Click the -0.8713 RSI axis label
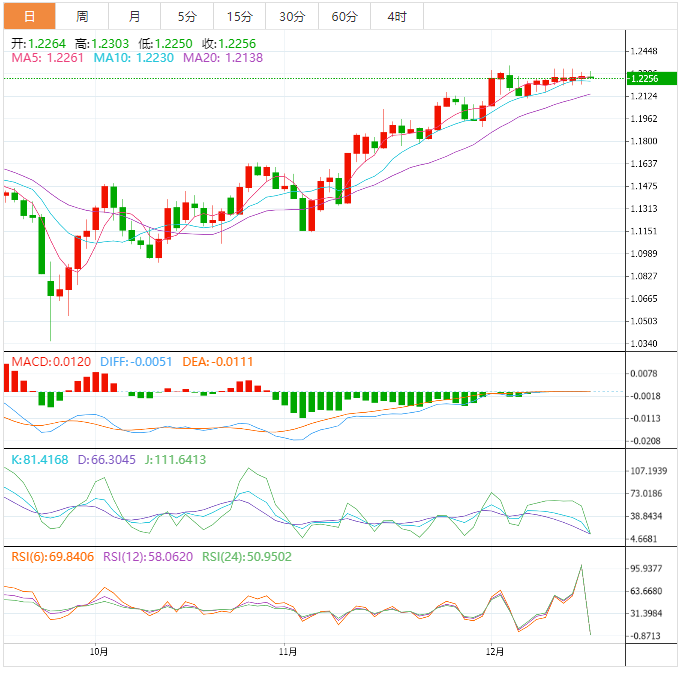The height and width of the screenshot is (673, 682). click(643, 636)
